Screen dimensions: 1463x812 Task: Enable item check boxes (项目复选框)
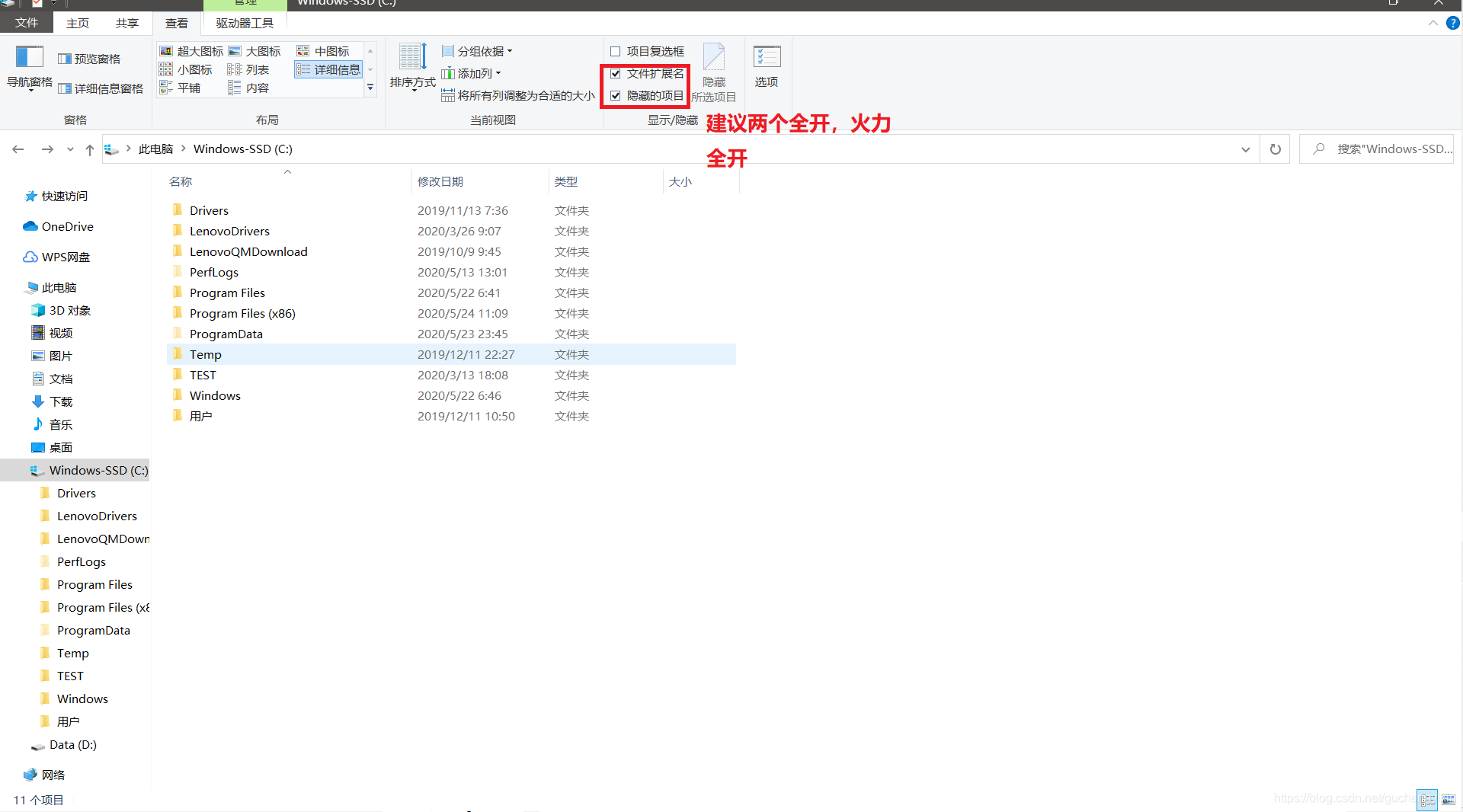[647, 51]
